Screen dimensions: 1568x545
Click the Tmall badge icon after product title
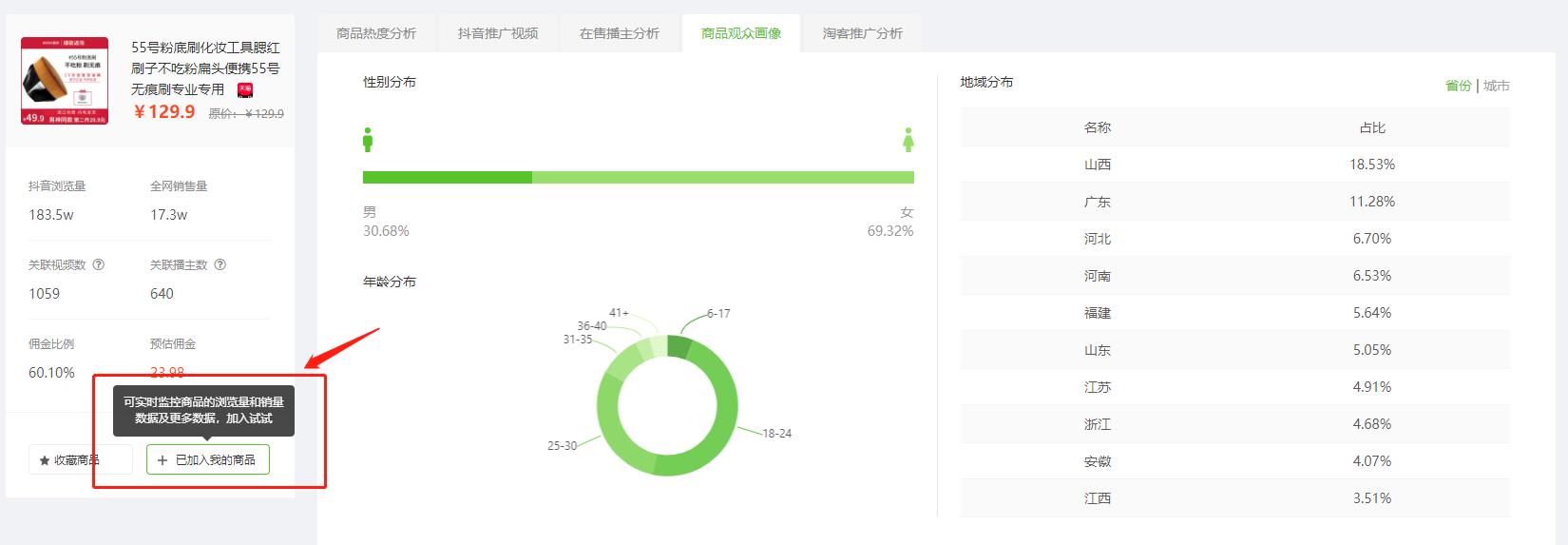pyautogui.click(x=245, y=89)
